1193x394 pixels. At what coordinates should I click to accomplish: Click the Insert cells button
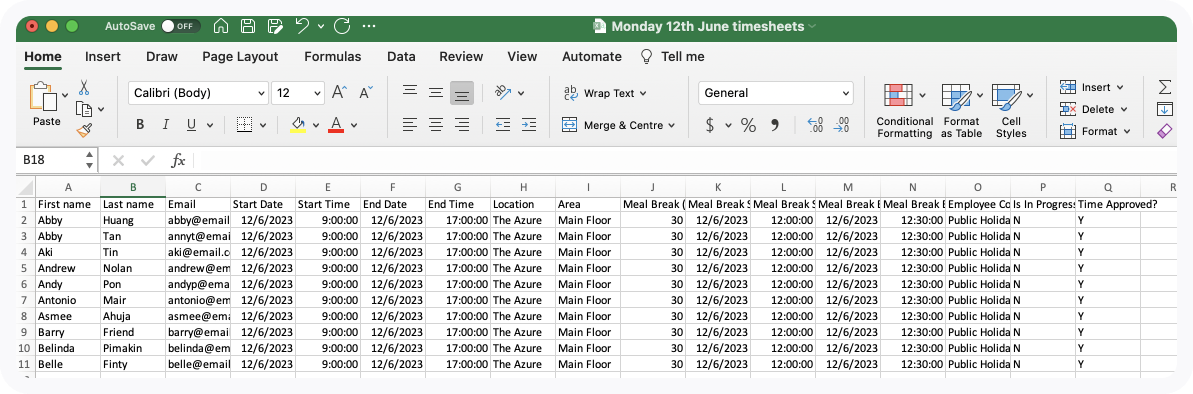tap(1091, 87)
